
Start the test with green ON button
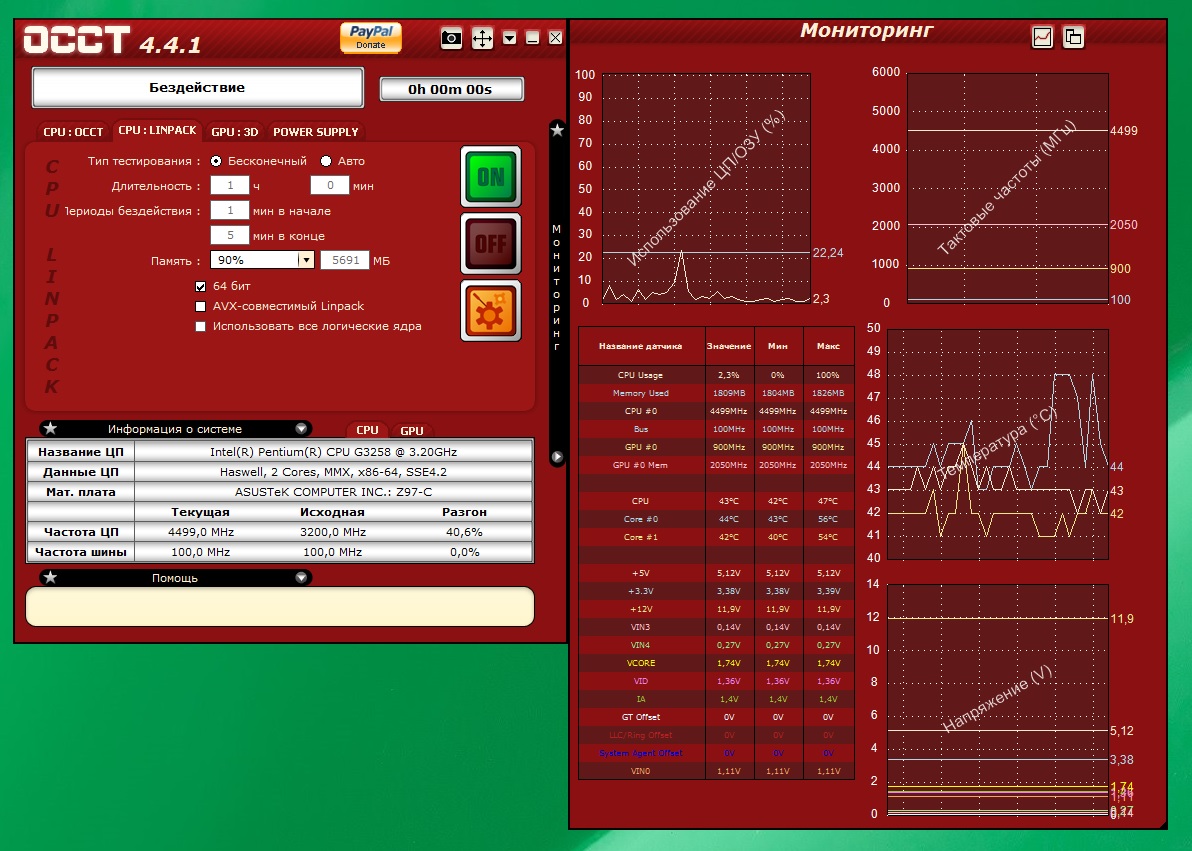point(491,176)
